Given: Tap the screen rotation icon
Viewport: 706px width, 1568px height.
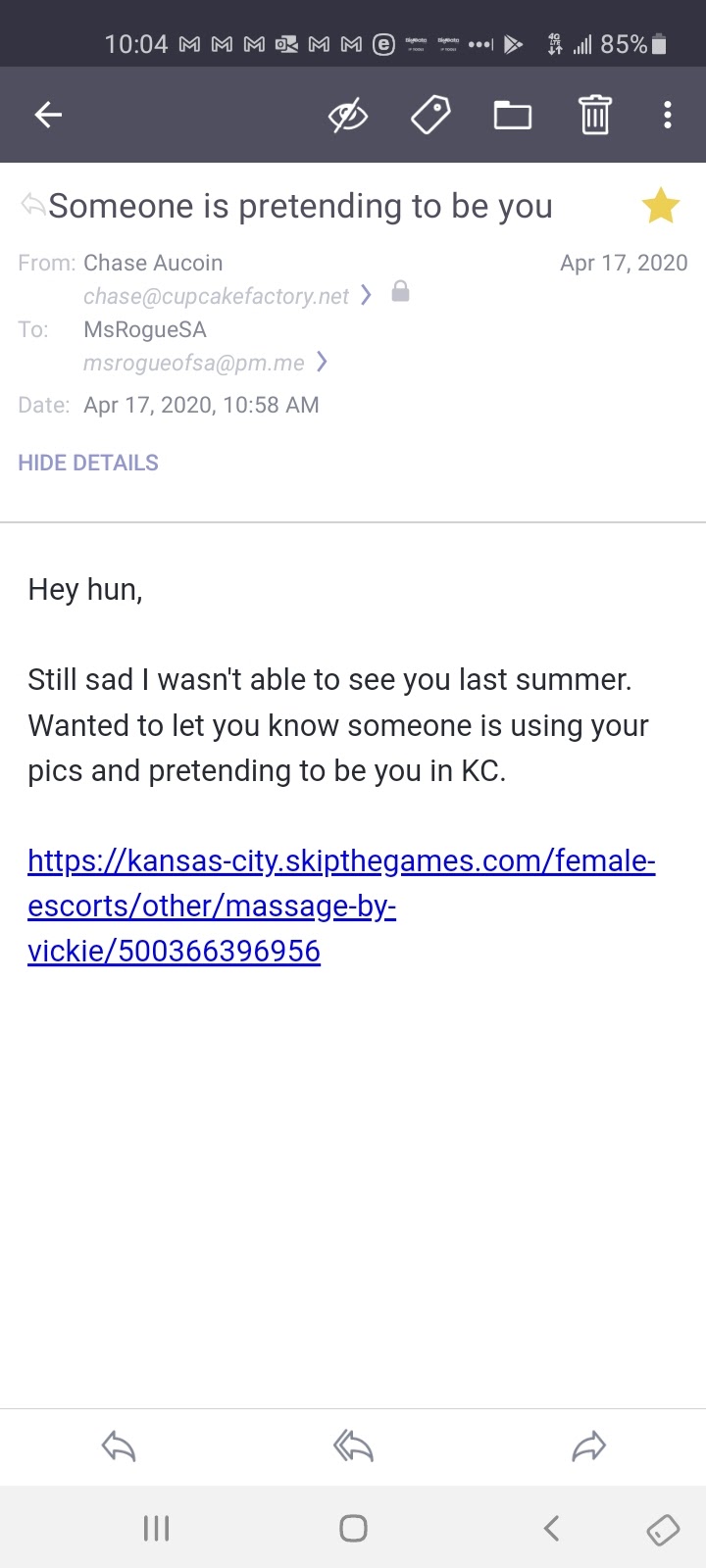Looking at the screenshot, I should click(663, 1529).
